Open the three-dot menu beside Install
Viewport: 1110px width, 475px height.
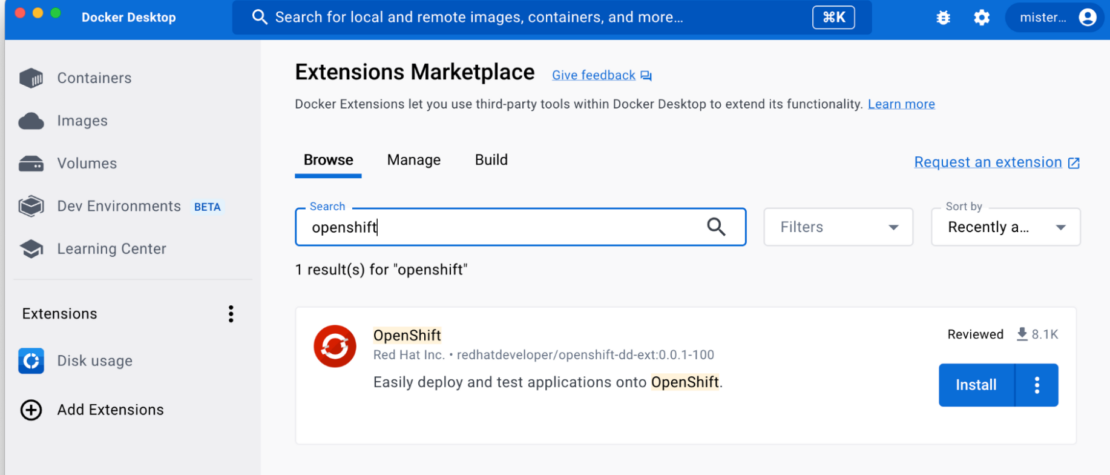point(1037,385)
